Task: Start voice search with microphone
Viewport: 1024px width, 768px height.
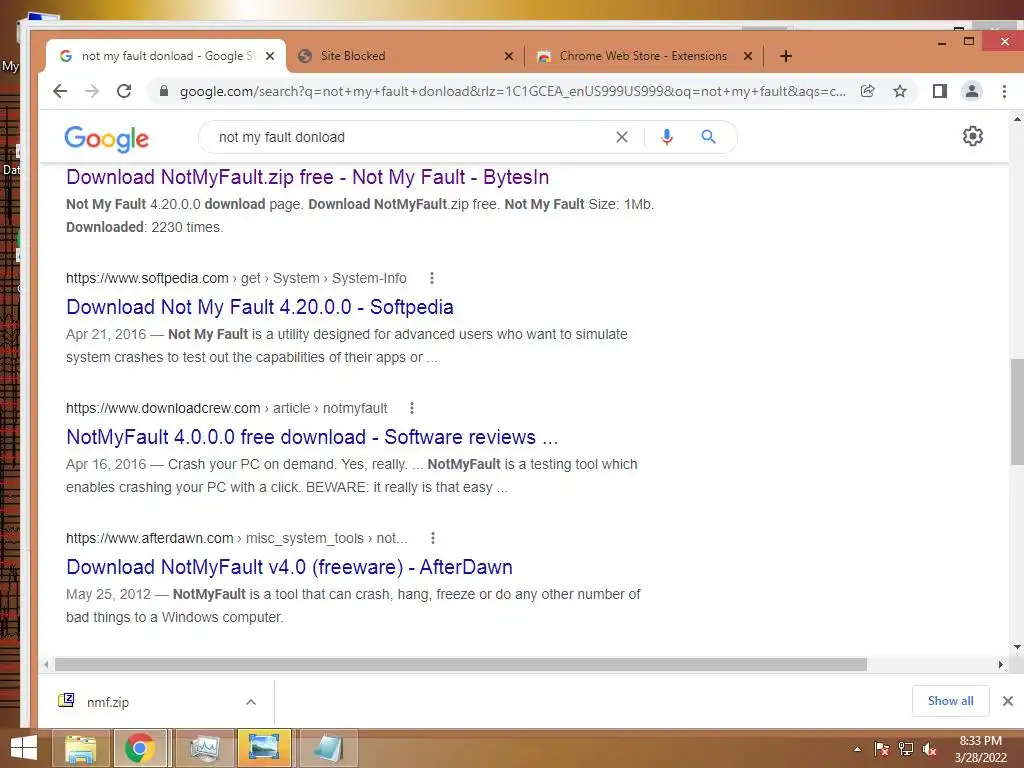Action: point(667,137)
